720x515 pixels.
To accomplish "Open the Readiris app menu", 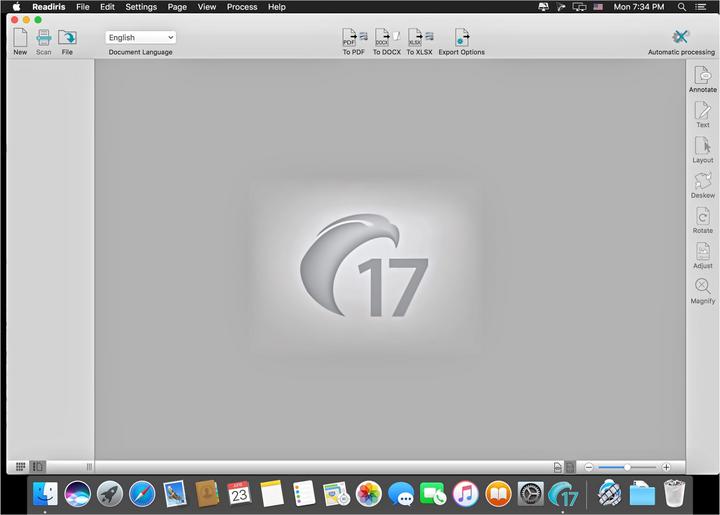I will click(x=49, y=7).
